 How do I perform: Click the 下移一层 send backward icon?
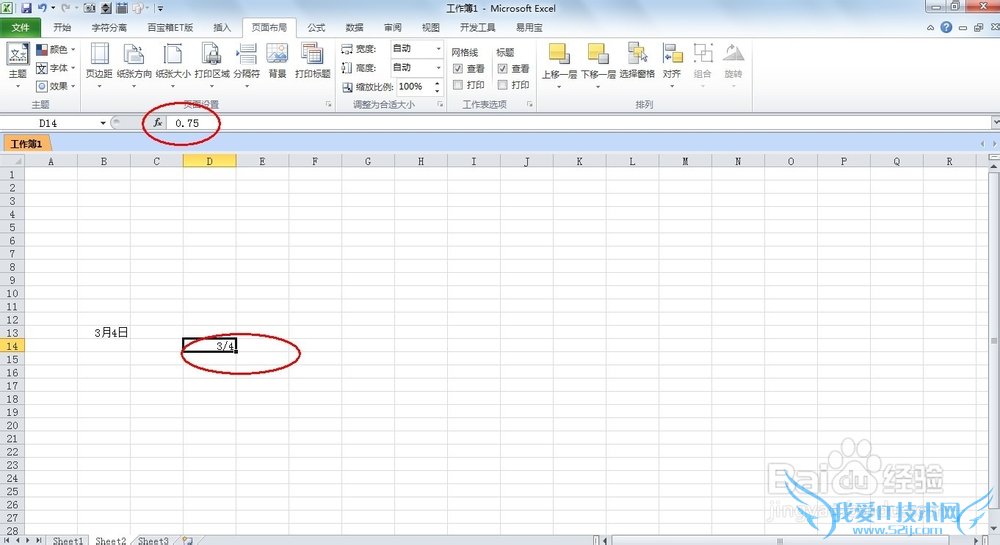598,54
